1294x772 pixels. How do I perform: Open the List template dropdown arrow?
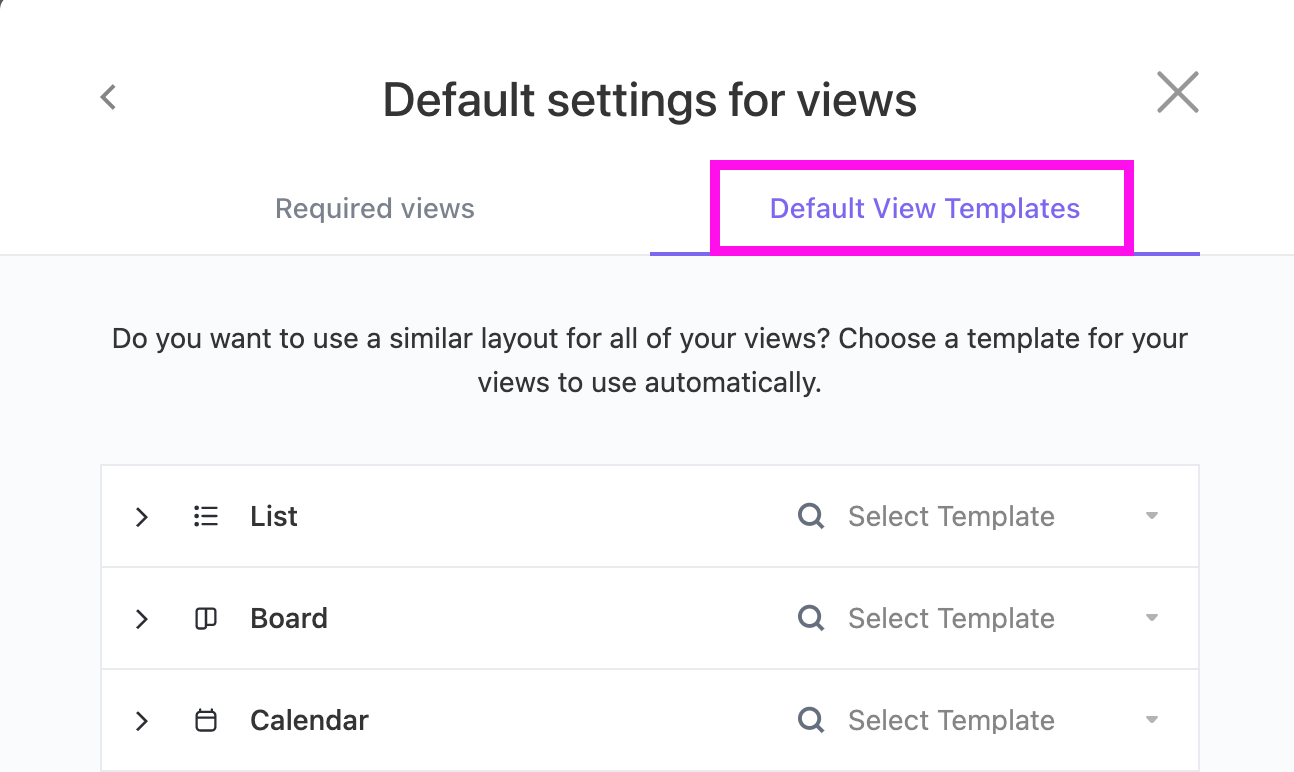point(1152,517)
